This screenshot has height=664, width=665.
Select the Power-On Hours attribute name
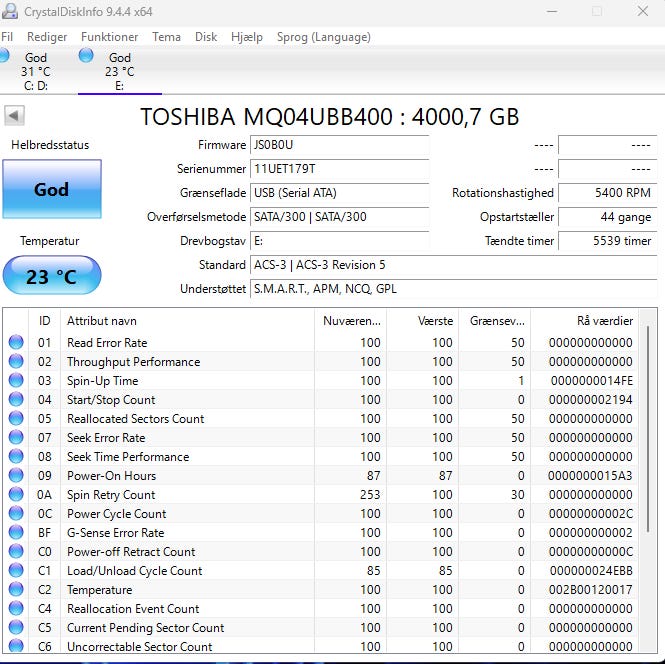[x=112, y=476]
